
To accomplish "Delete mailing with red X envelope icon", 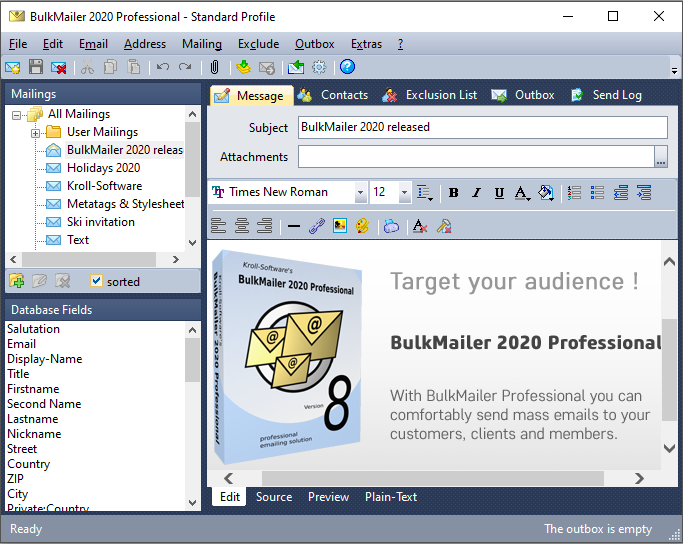I will (59, 68).
